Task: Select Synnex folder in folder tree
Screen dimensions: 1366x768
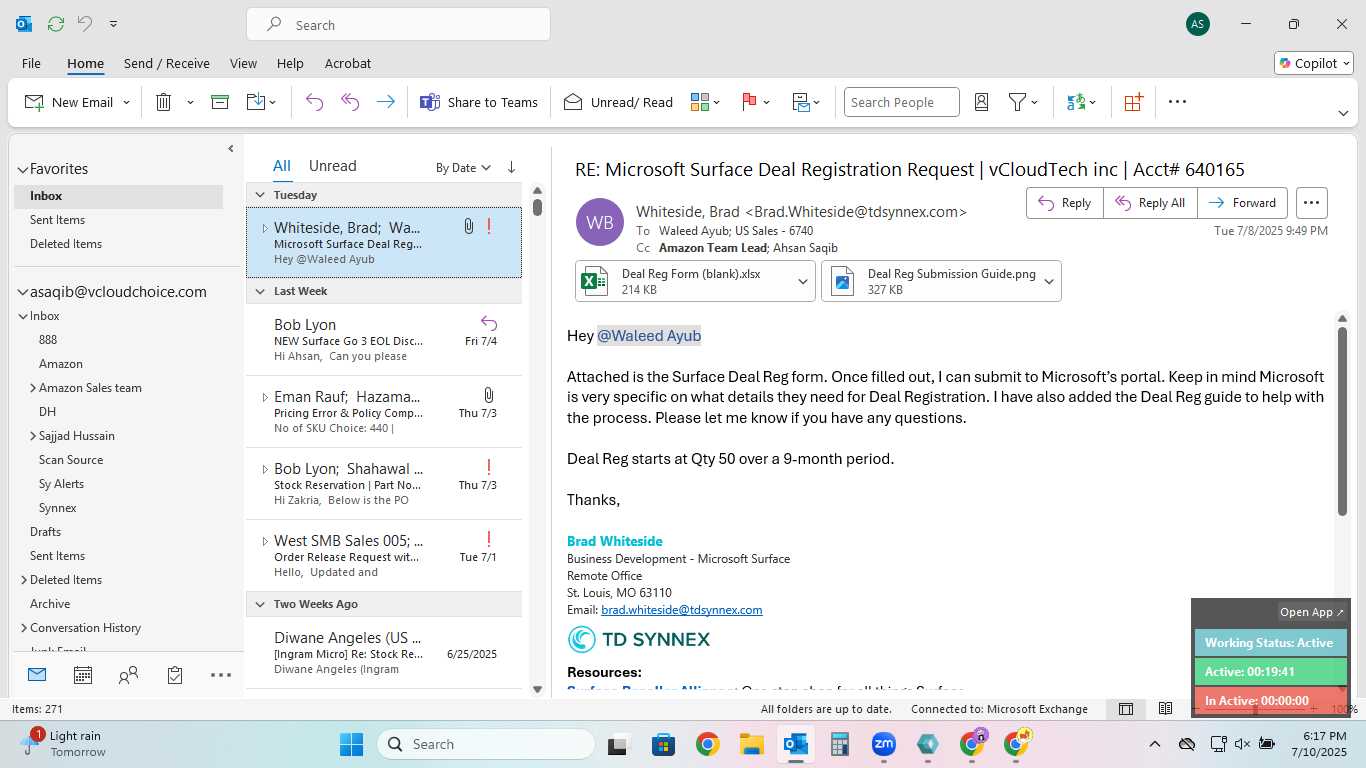Action: (x=58, y=508)
